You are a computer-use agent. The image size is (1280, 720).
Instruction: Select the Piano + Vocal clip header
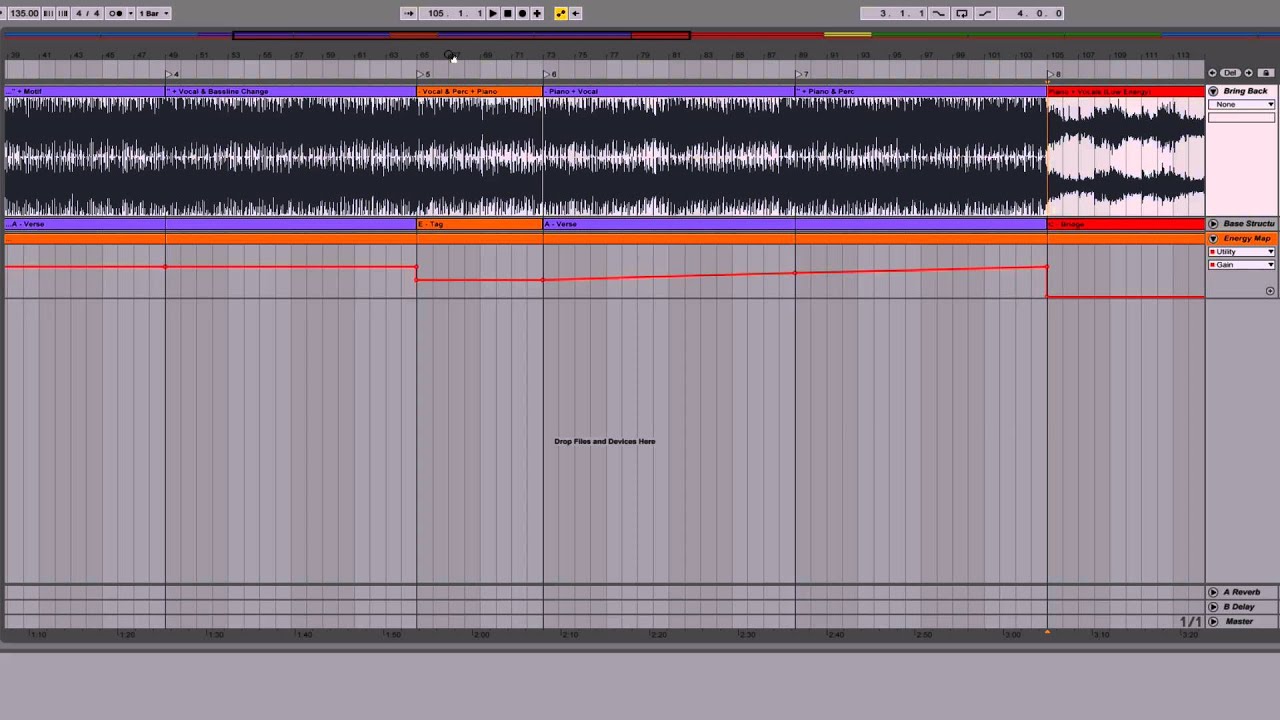[669, 92]
